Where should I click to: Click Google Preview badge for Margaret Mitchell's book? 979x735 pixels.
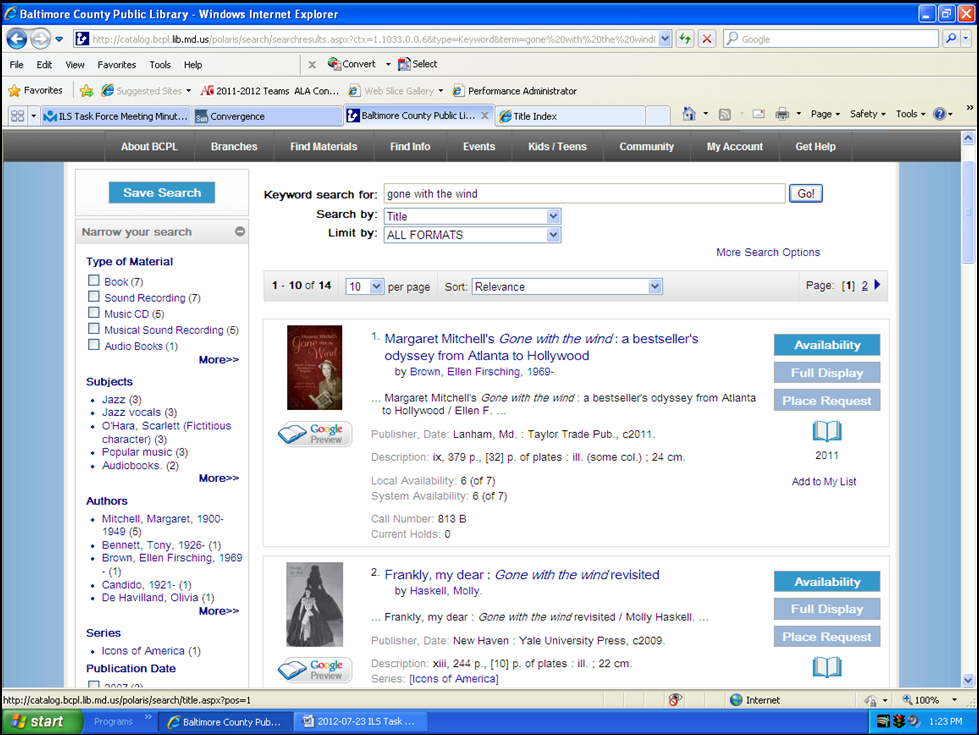pos(315,433)
